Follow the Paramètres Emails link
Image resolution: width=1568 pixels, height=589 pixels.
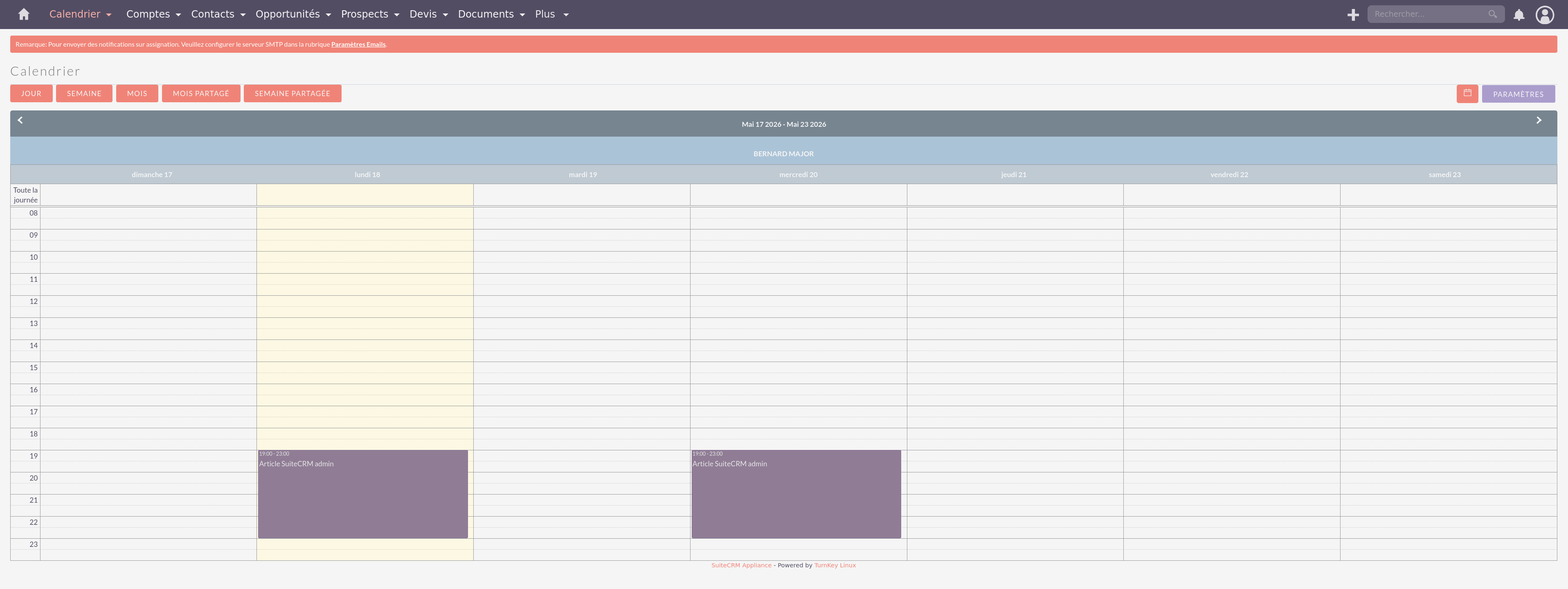[358, 45]
